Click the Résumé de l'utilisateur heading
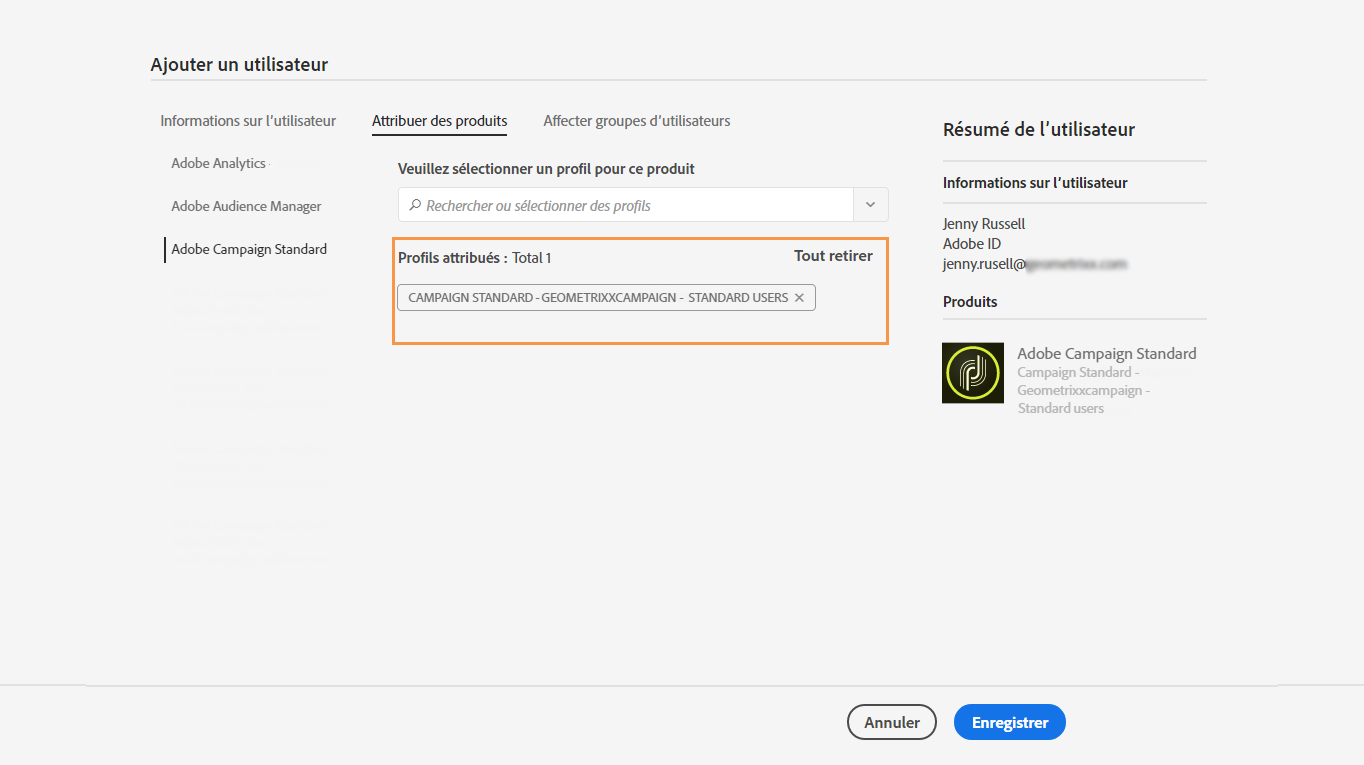The image size is (1364, 765). (1039, 130)
